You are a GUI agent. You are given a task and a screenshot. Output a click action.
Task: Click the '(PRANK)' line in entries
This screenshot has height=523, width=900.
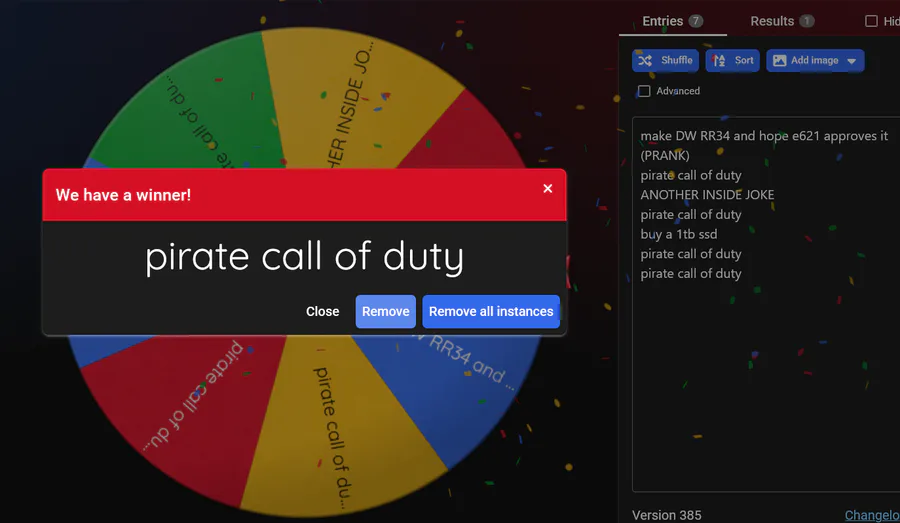[x=665, y=156]
